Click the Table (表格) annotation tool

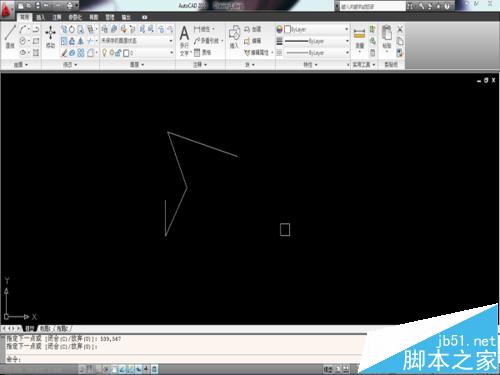tap(202, 52)
